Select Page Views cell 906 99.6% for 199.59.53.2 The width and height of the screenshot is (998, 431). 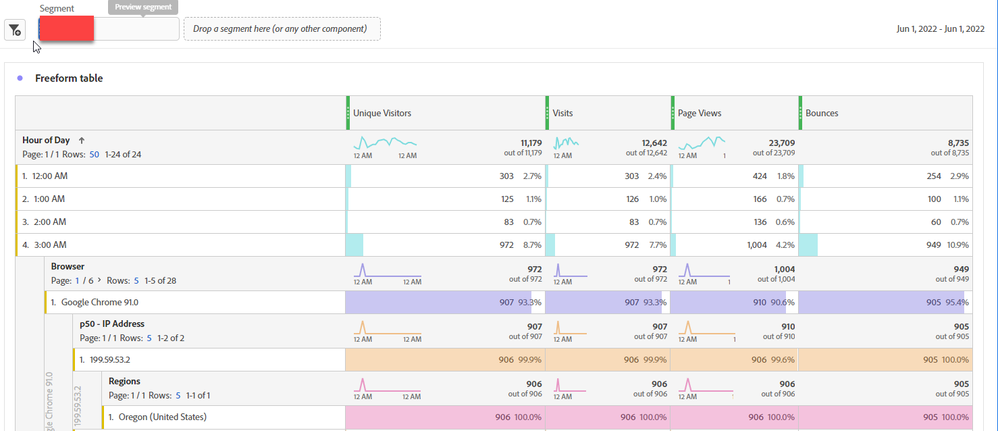point(734,360)
